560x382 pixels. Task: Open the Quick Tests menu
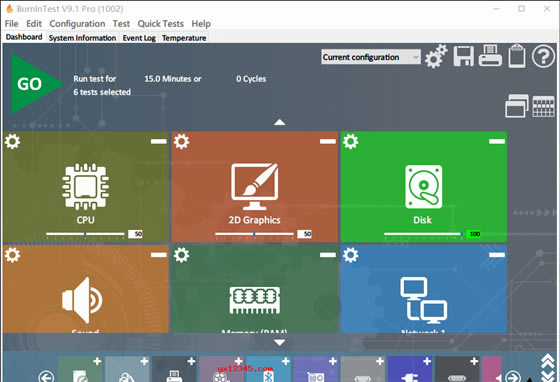[160, 24]
